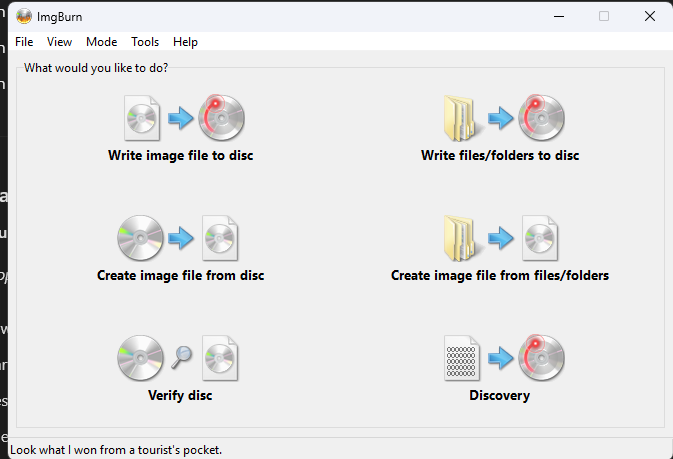Click the Create image file from files/folders icon

click(x=501, y=238)
